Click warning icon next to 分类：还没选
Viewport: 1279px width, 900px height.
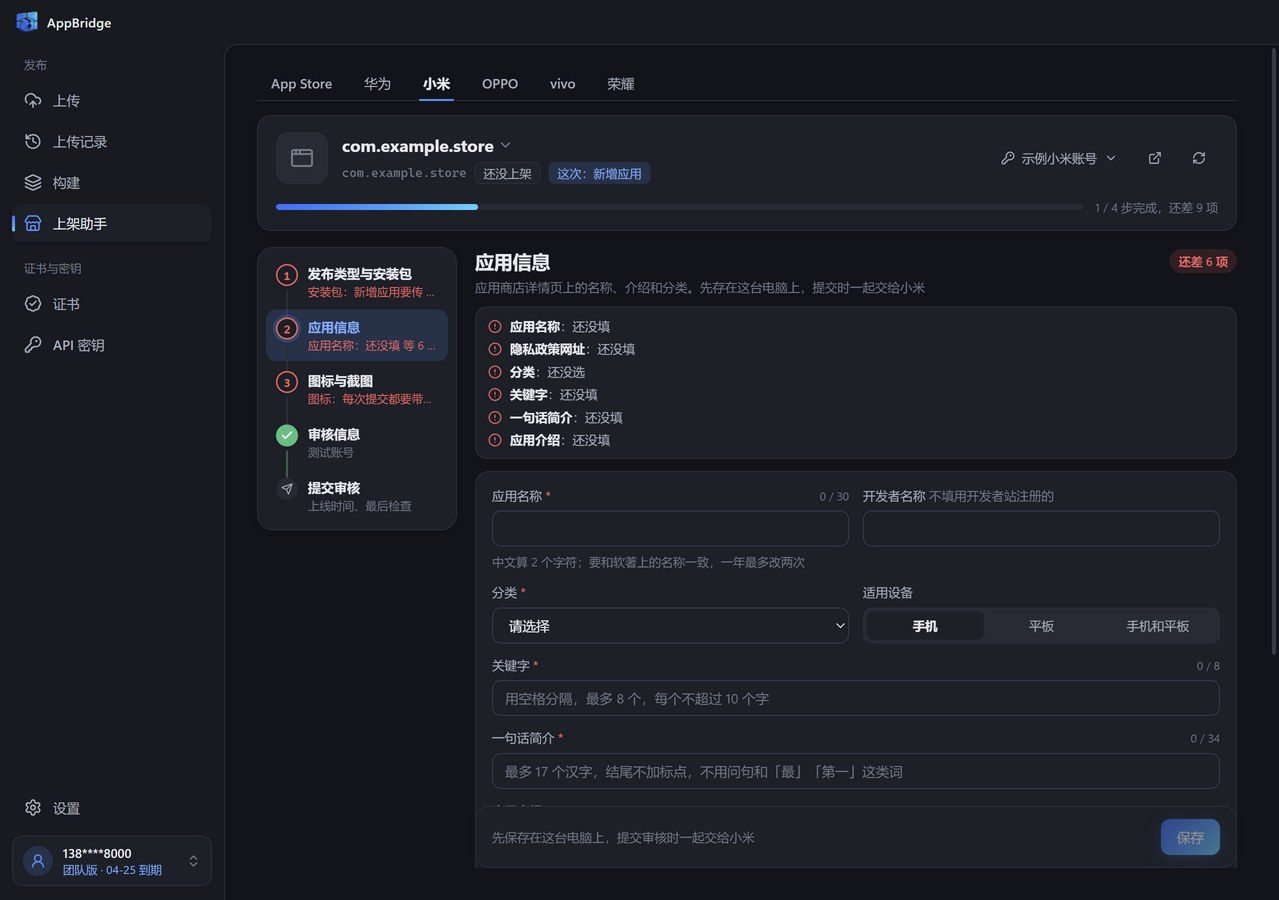coord(495,372)
